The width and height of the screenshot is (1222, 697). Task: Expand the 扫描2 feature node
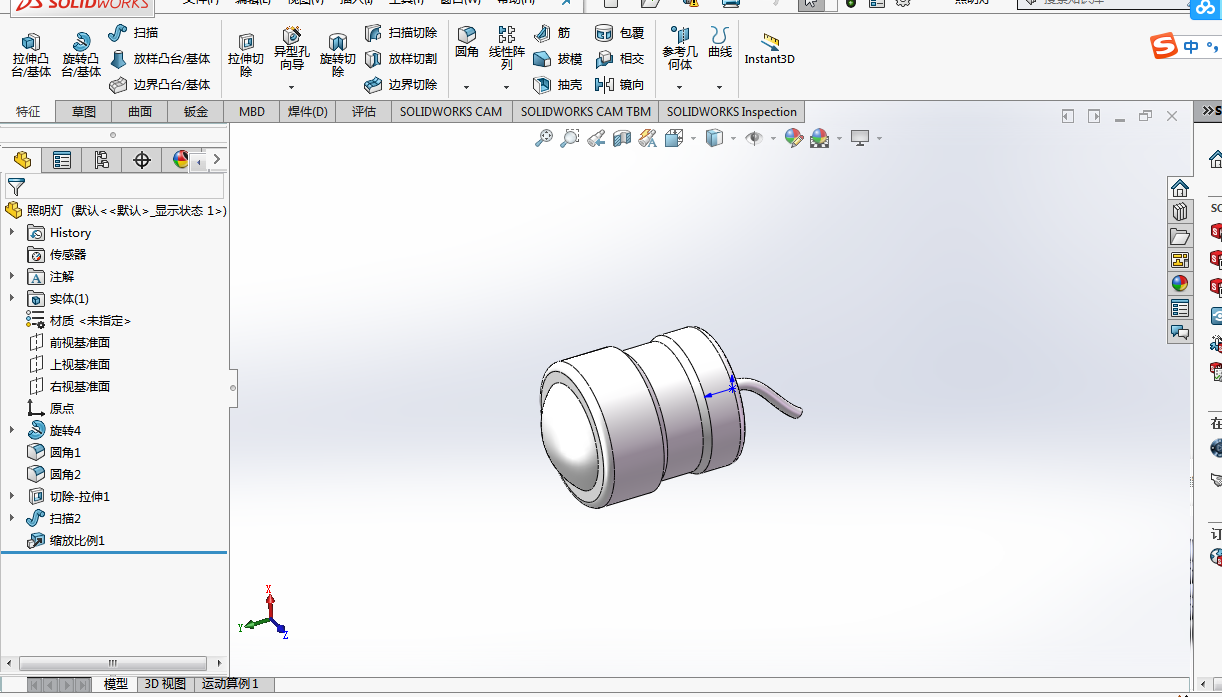pyautogui.click(x=12, y=518)
